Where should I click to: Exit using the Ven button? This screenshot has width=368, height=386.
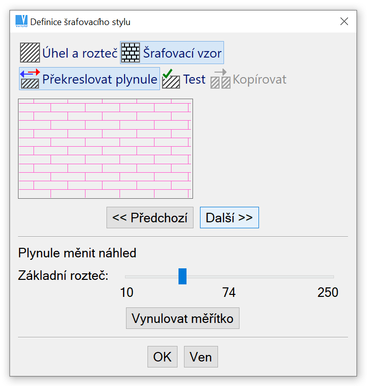point(201,357)
